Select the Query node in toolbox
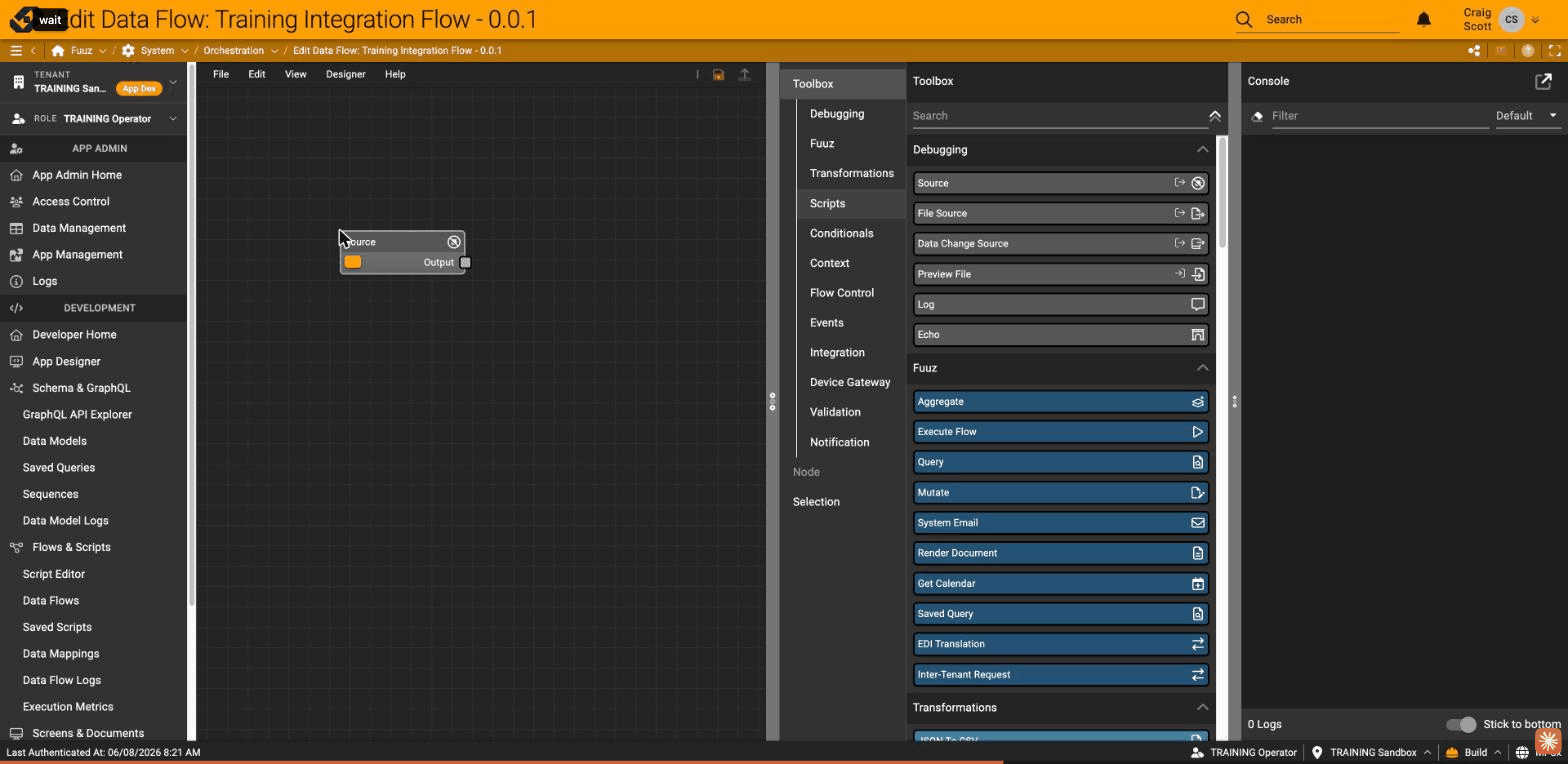 pyautogui.click(x=1060, y=462)
